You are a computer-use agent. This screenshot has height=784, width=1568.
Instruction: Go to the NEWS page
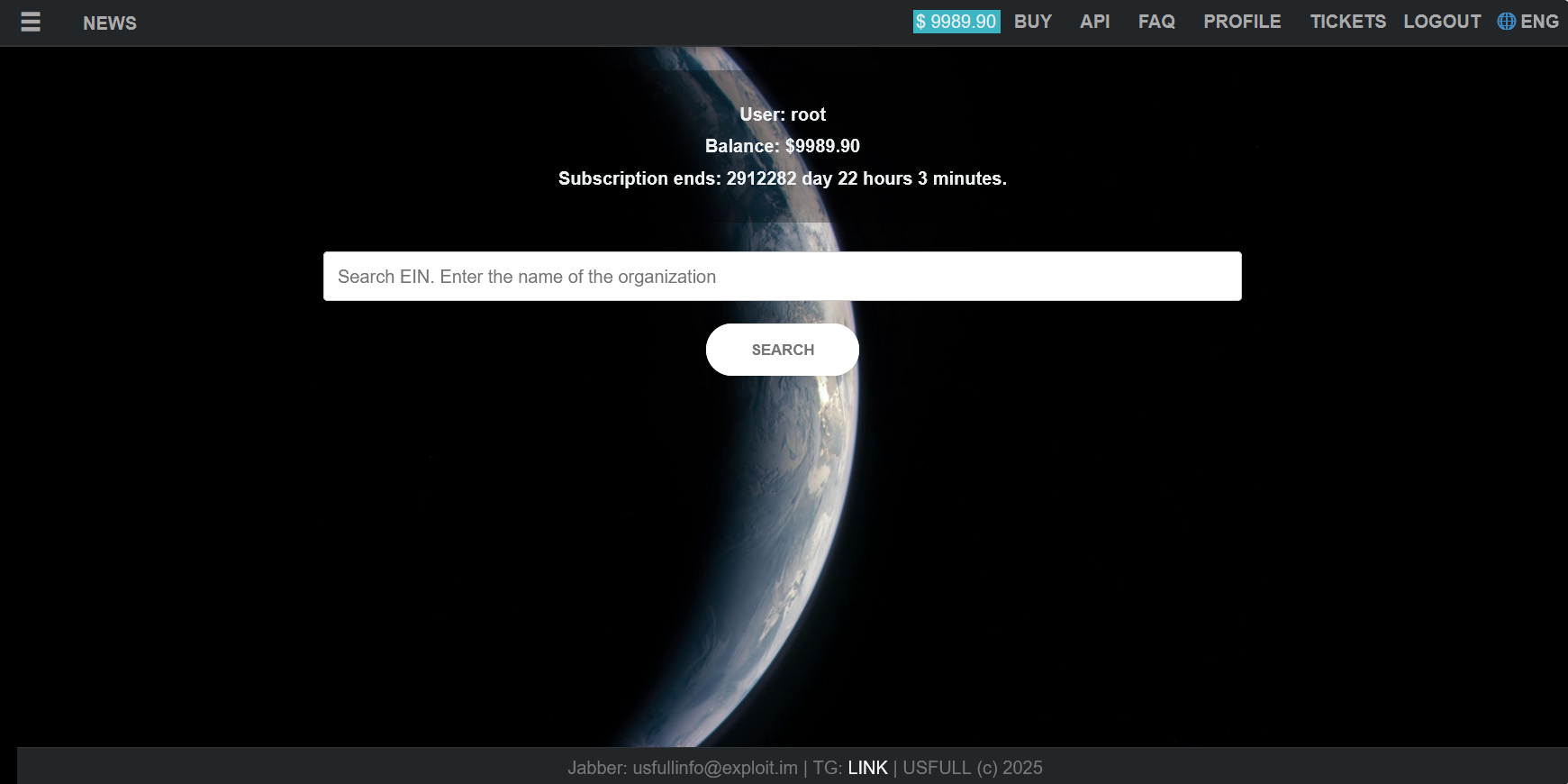tap(110, 23)
